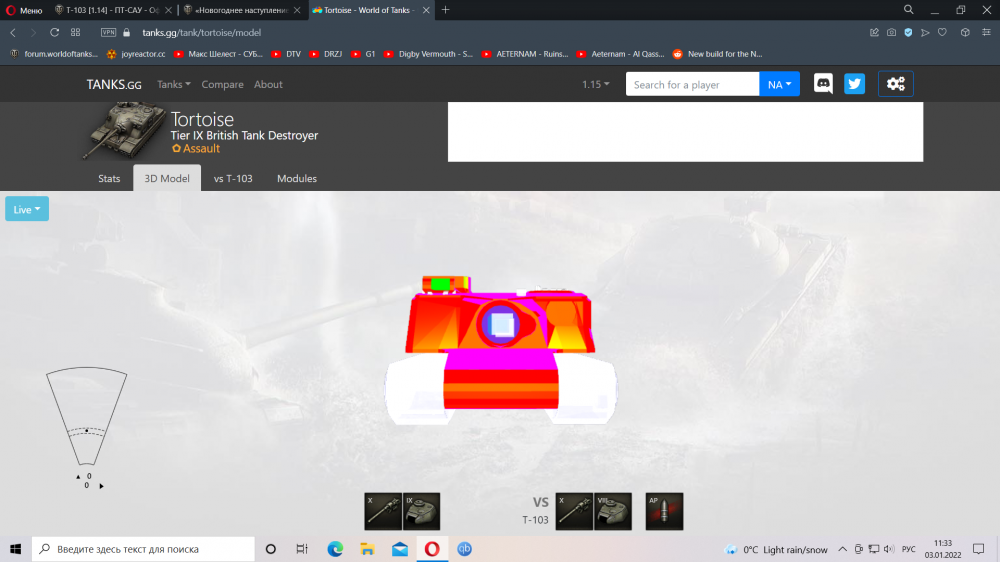The height and width of the screenshot is (562, 1000).
Task: Open the NA region dropdown
Action: 779,85
